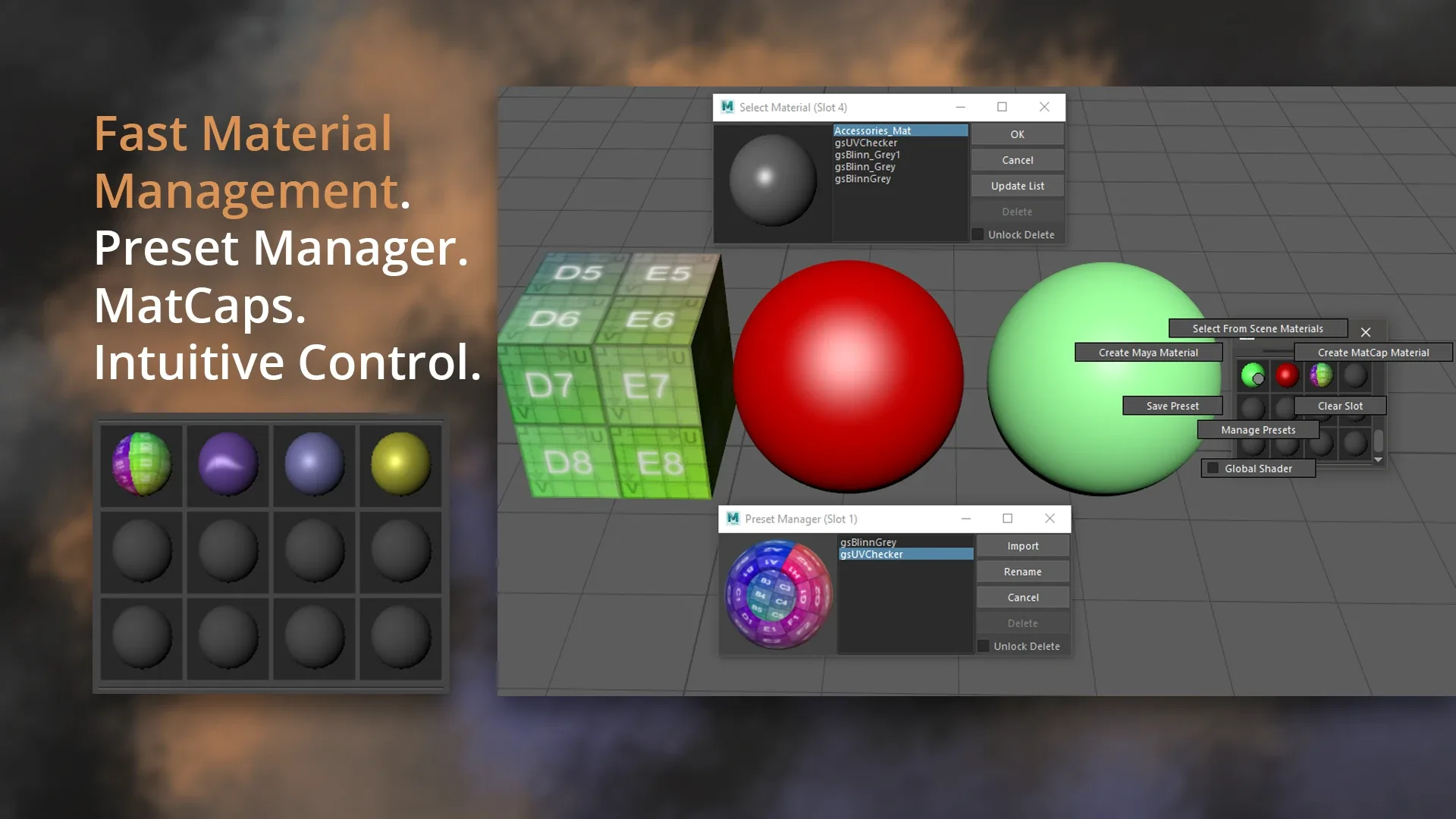The image size is (1456, 819).
Task: Select Create MatCap Material button icon
Action: coord(1373,352)
